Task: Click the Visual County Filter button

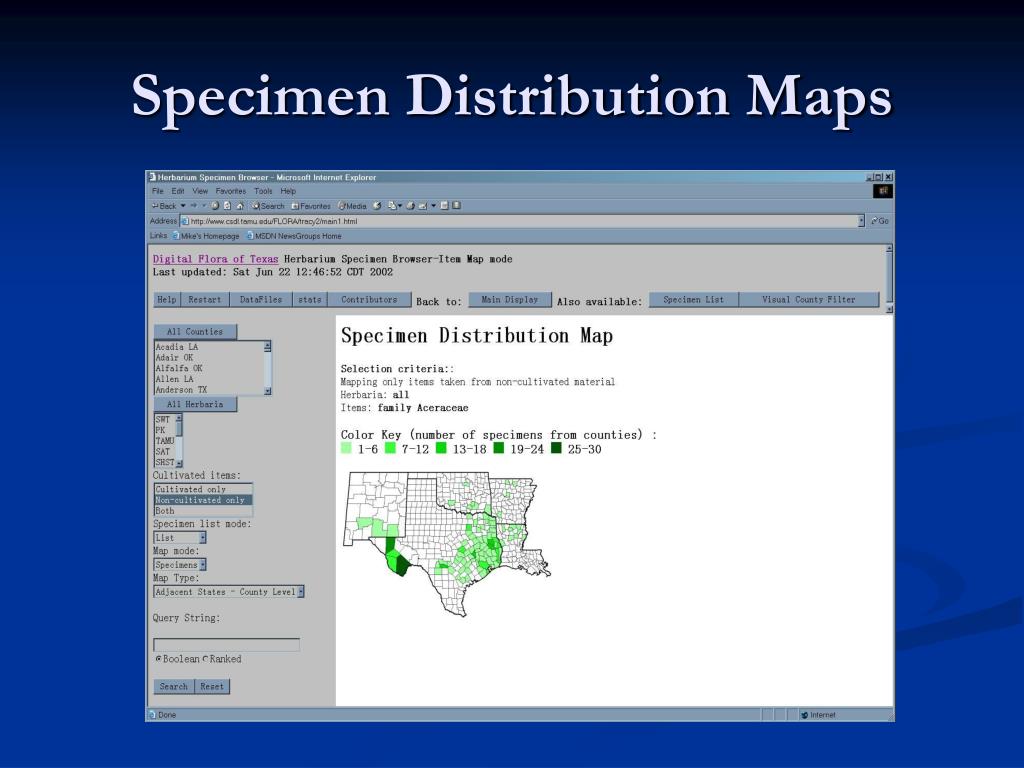Action: click(808, 300)
